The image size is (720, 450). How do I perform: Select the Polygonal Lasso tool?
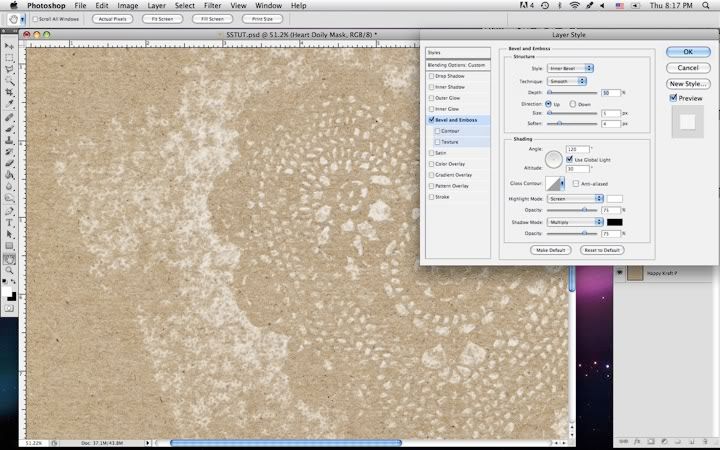[9, 69]
